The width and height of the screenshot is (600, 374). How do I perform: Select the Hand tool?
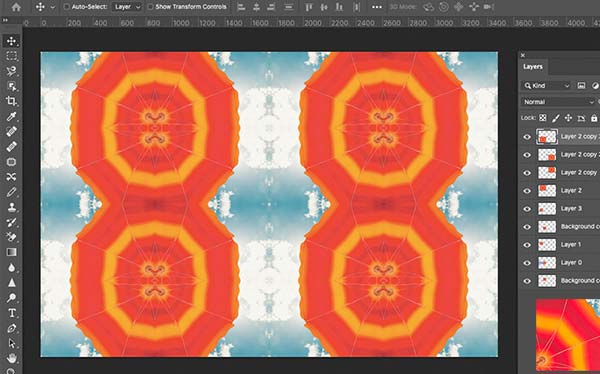(11, 358)
